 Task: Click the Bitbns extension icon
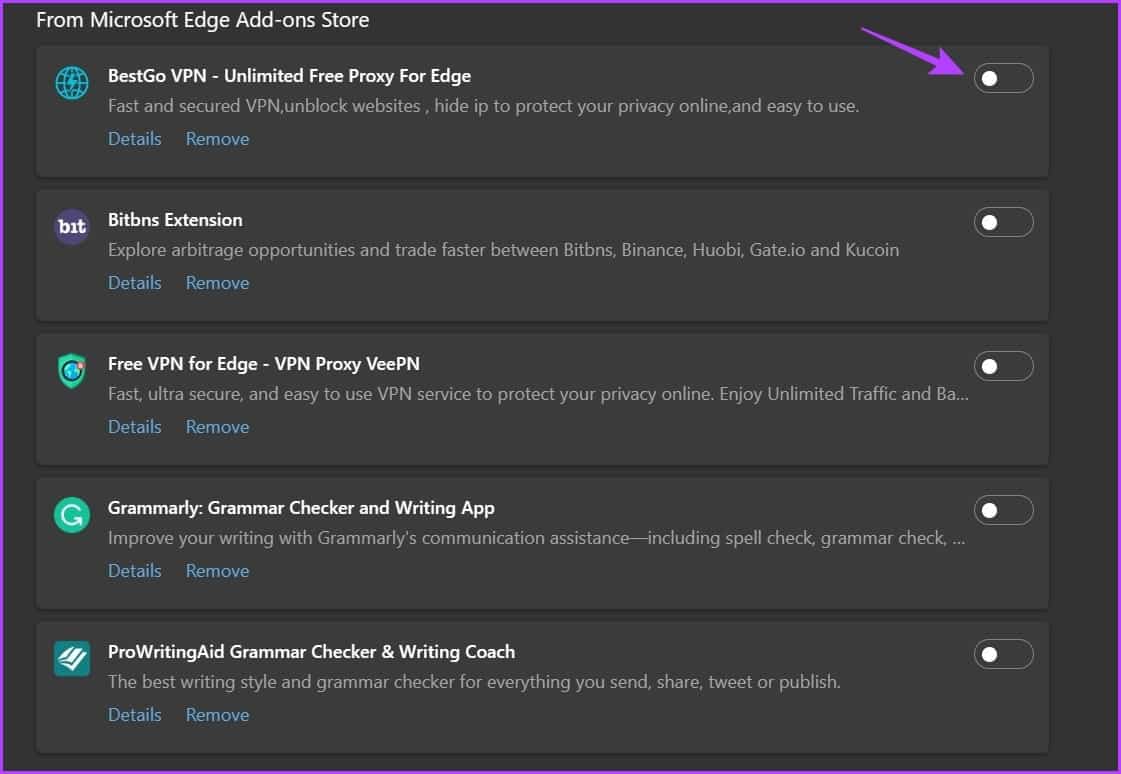(x=72, y=227)
